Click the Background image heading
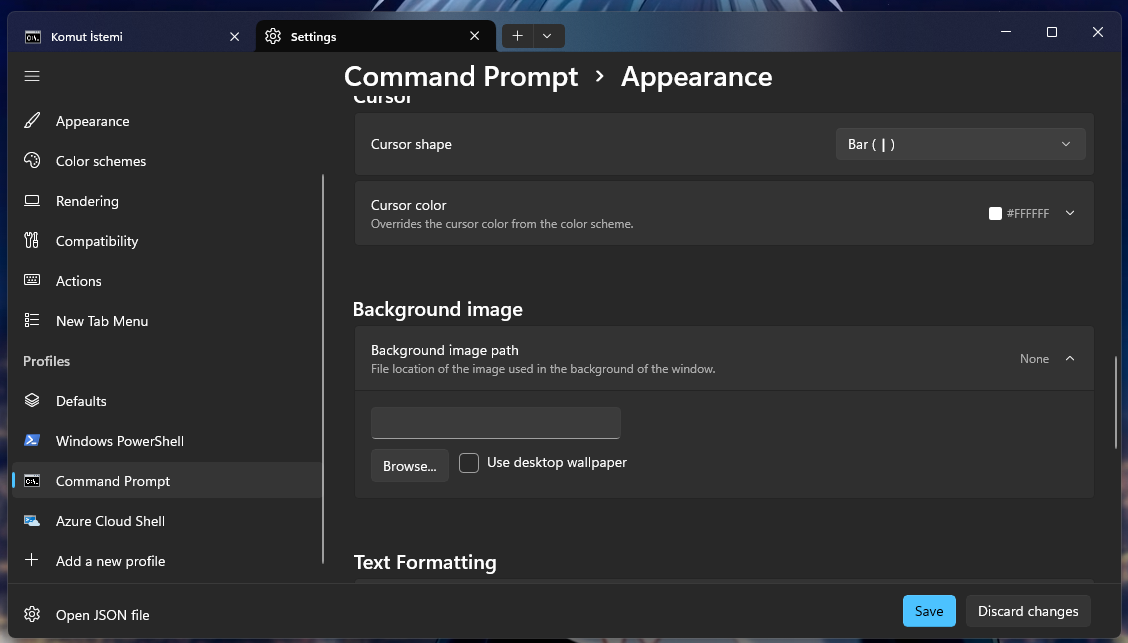1128x643 pixels. pyautogui.click(x=437, y=309)
